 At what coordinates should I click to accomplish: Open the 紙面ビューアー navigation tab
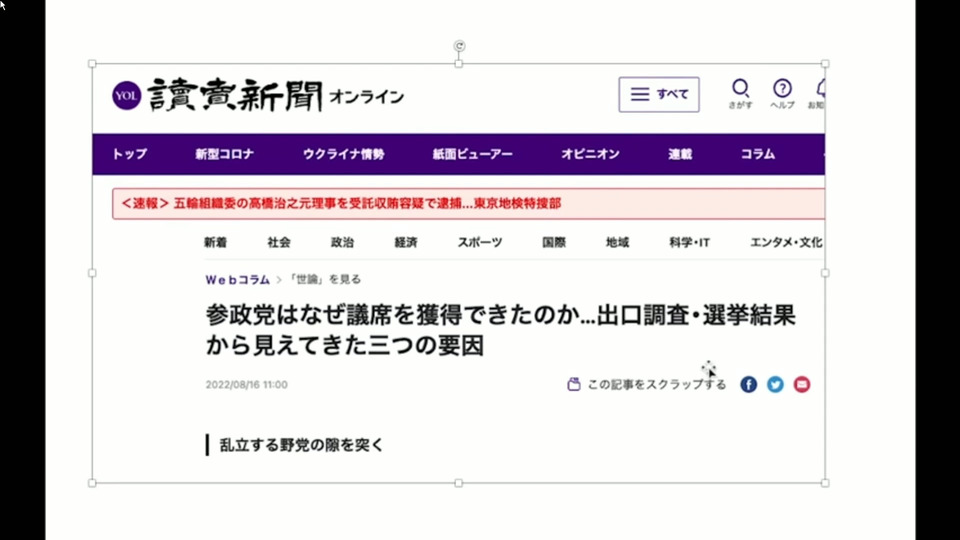click(x=473, y=154)
